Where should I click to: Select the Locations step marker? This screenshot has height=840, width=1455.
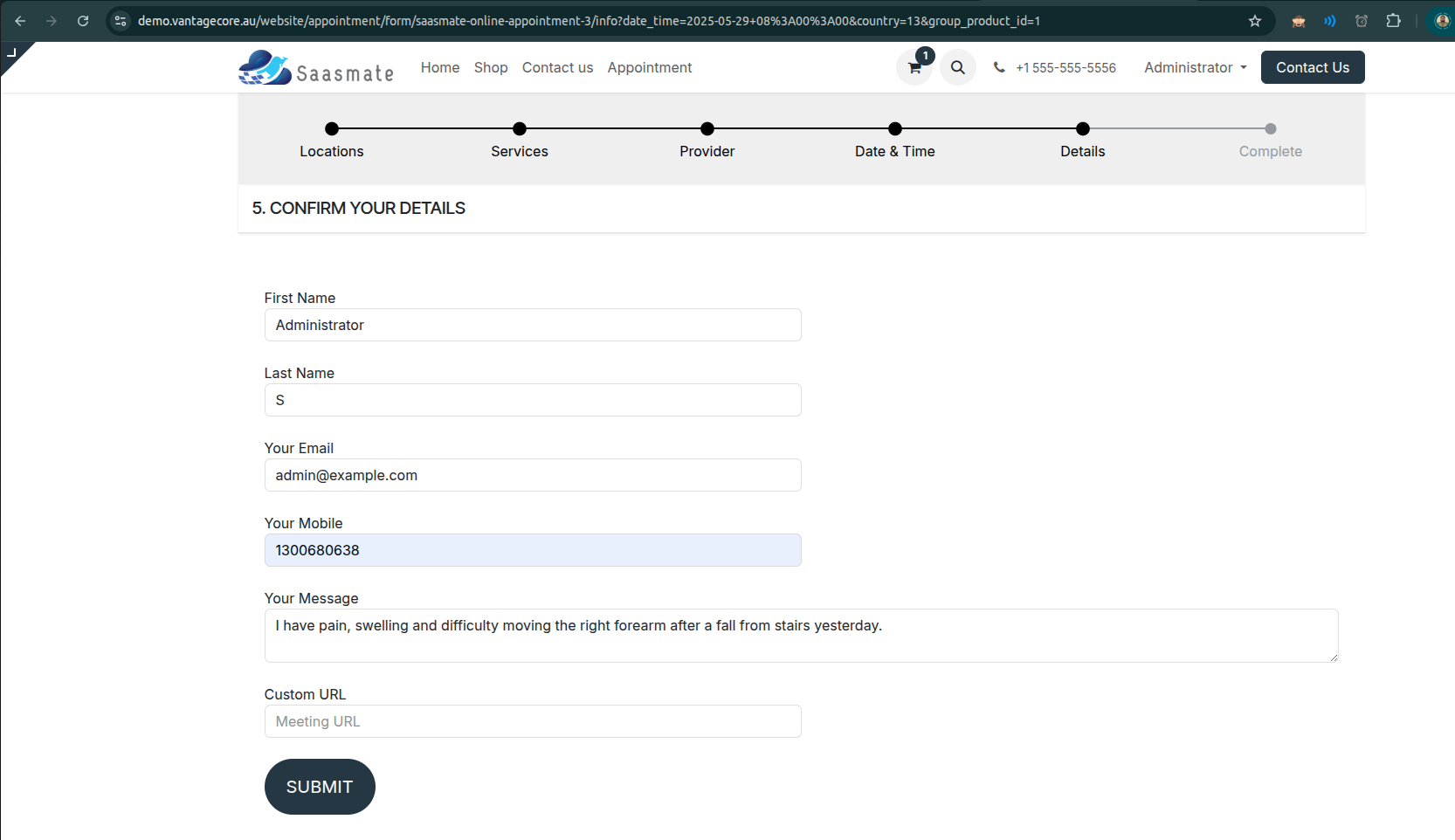click(332, 129)
